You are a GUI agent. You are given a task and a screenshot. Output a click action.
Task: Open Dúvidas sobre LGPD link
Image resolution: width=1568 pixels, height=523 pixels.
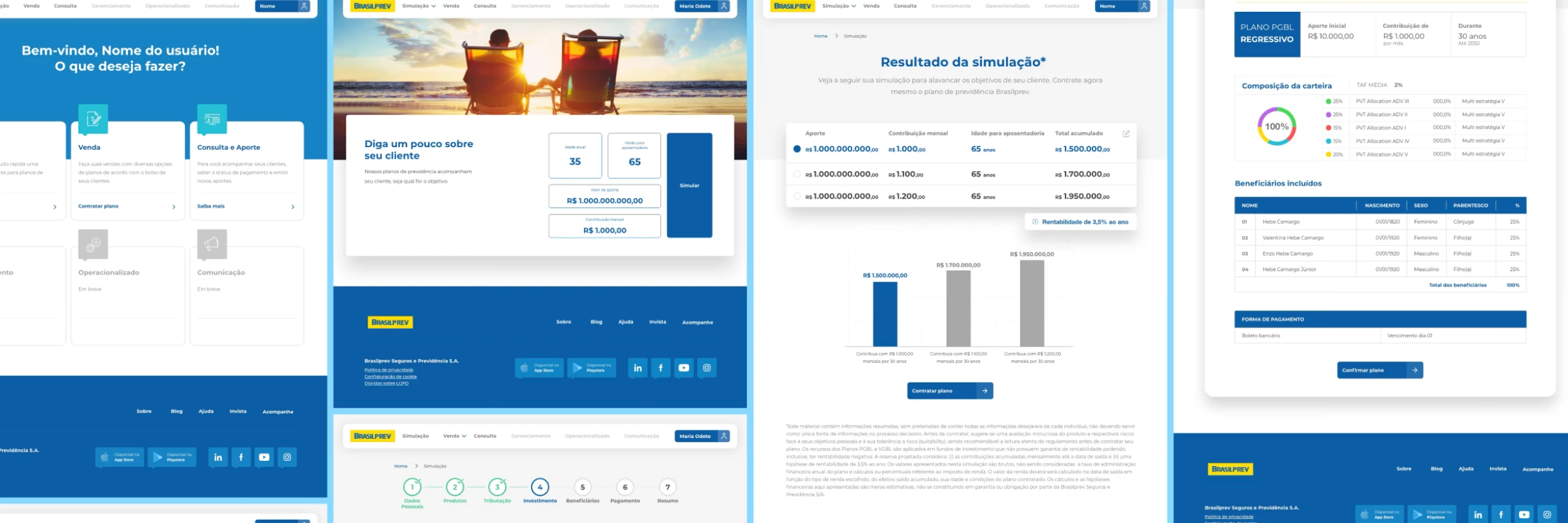tap(386, 383)
